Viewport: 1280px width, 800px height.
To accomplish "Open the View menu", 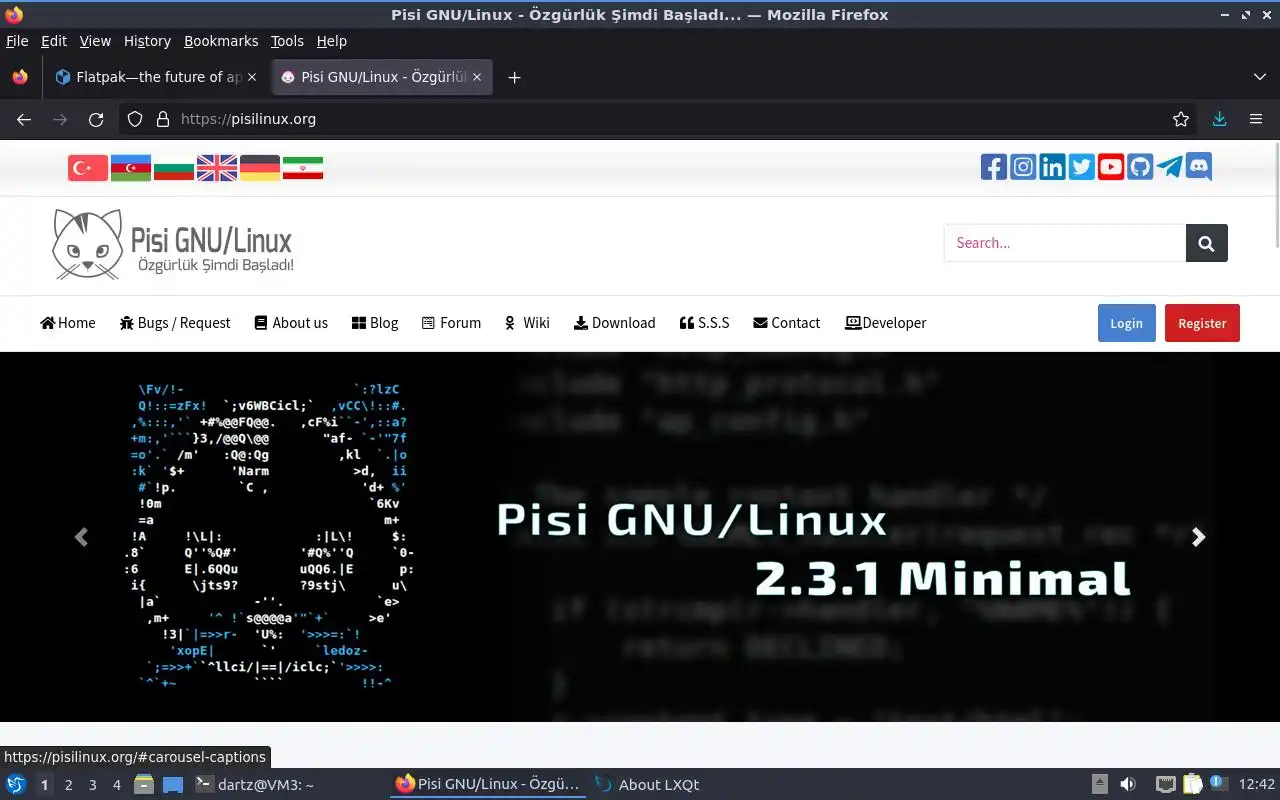I will pos(95,41).
